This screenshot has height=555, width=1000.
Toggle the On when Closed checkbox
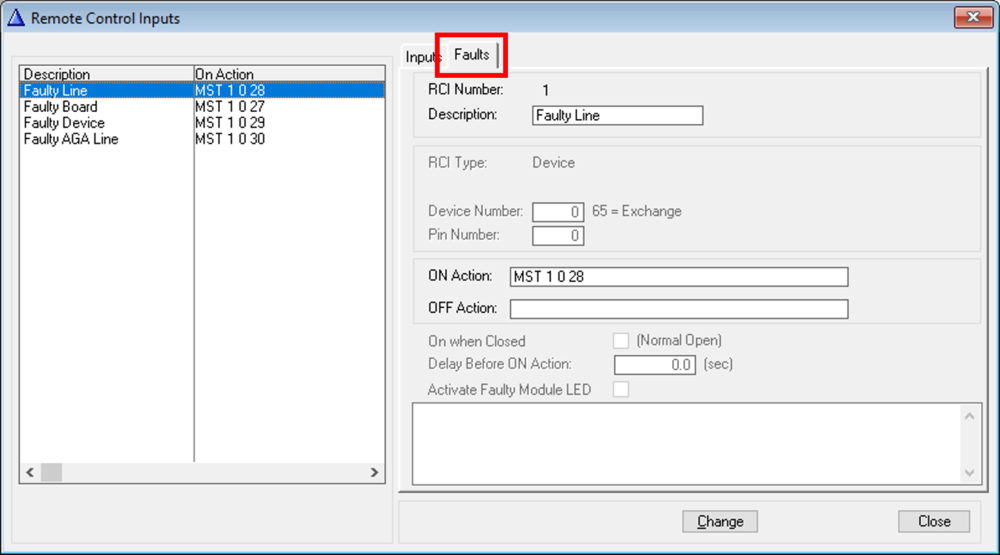tap(621, 341)
